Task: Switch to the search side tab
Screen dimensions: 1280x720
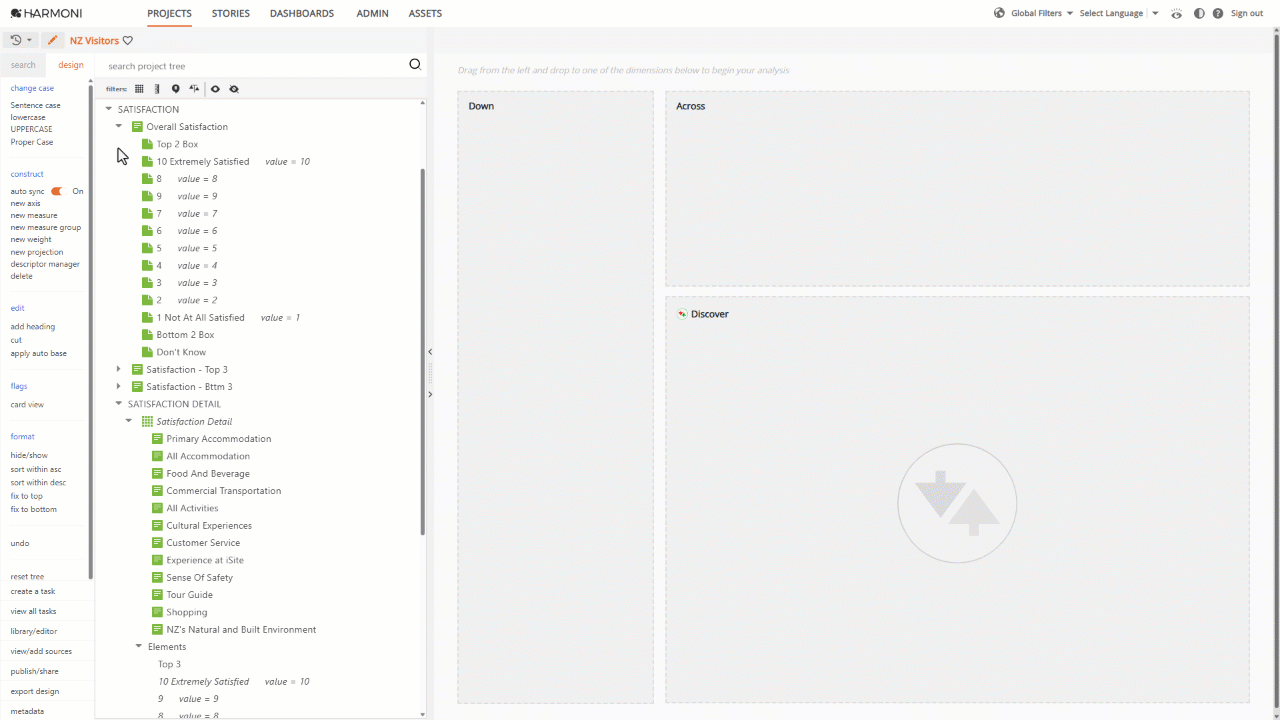Action: click(x=23, y=65)
